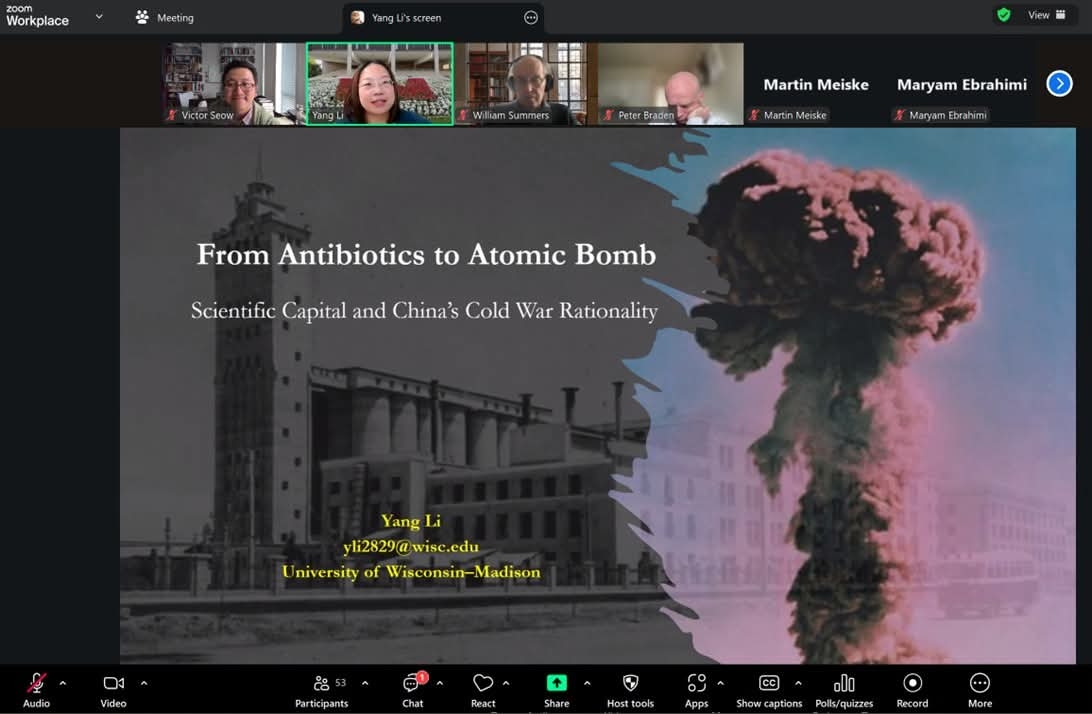Image resolution: width=1092 pixels, height=714 pixels.
Task: Select the Yang Li's screen tab
Action: (405, 17)
